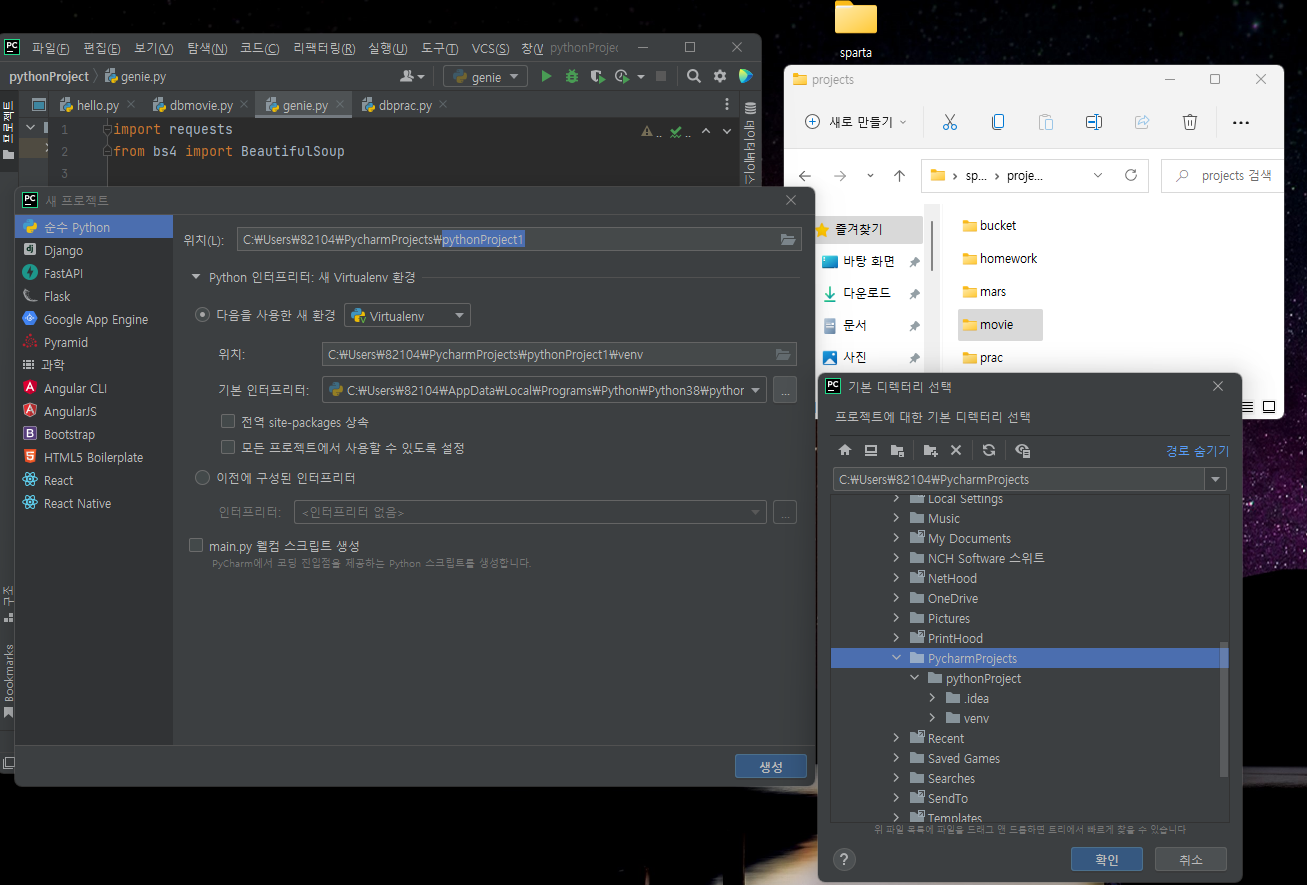Delete selected item with X icon in chooser toolbar
The image size is (1307, 885).
[x=956, y=450]
